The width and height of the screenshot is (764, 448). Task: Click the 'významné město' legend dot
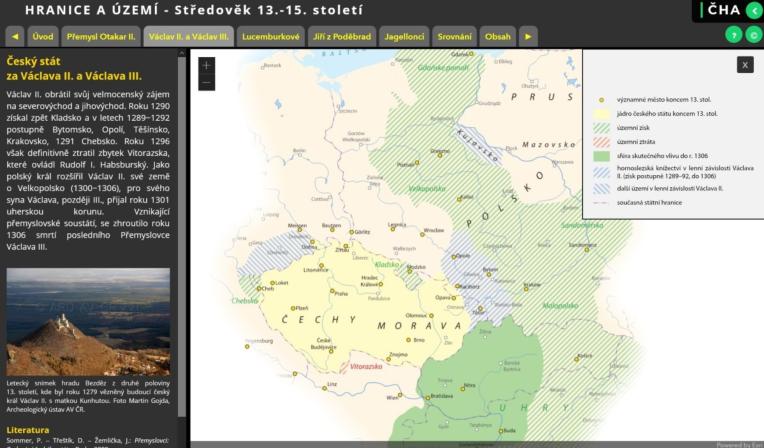pyautogui.click(x=601, y=100)
